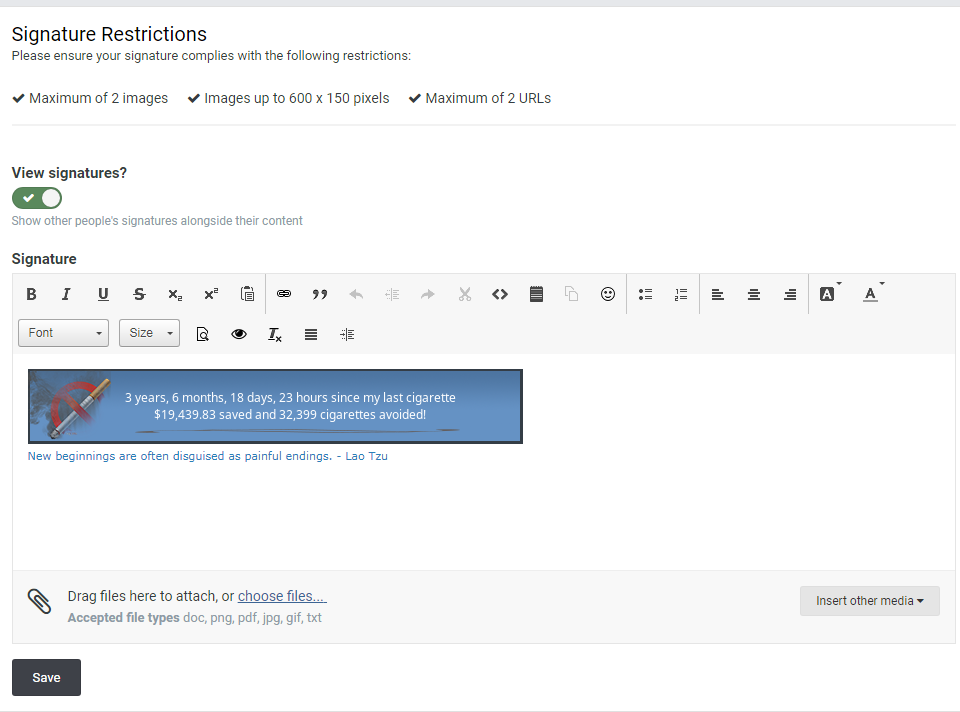Screen dimensions: 960x712
Task: Open the Size dropdown
Action: [149, 333]
